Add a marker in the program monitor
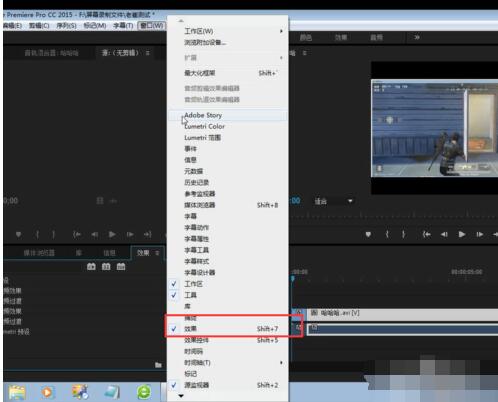 pyautogui.click(x=368, y=235)
